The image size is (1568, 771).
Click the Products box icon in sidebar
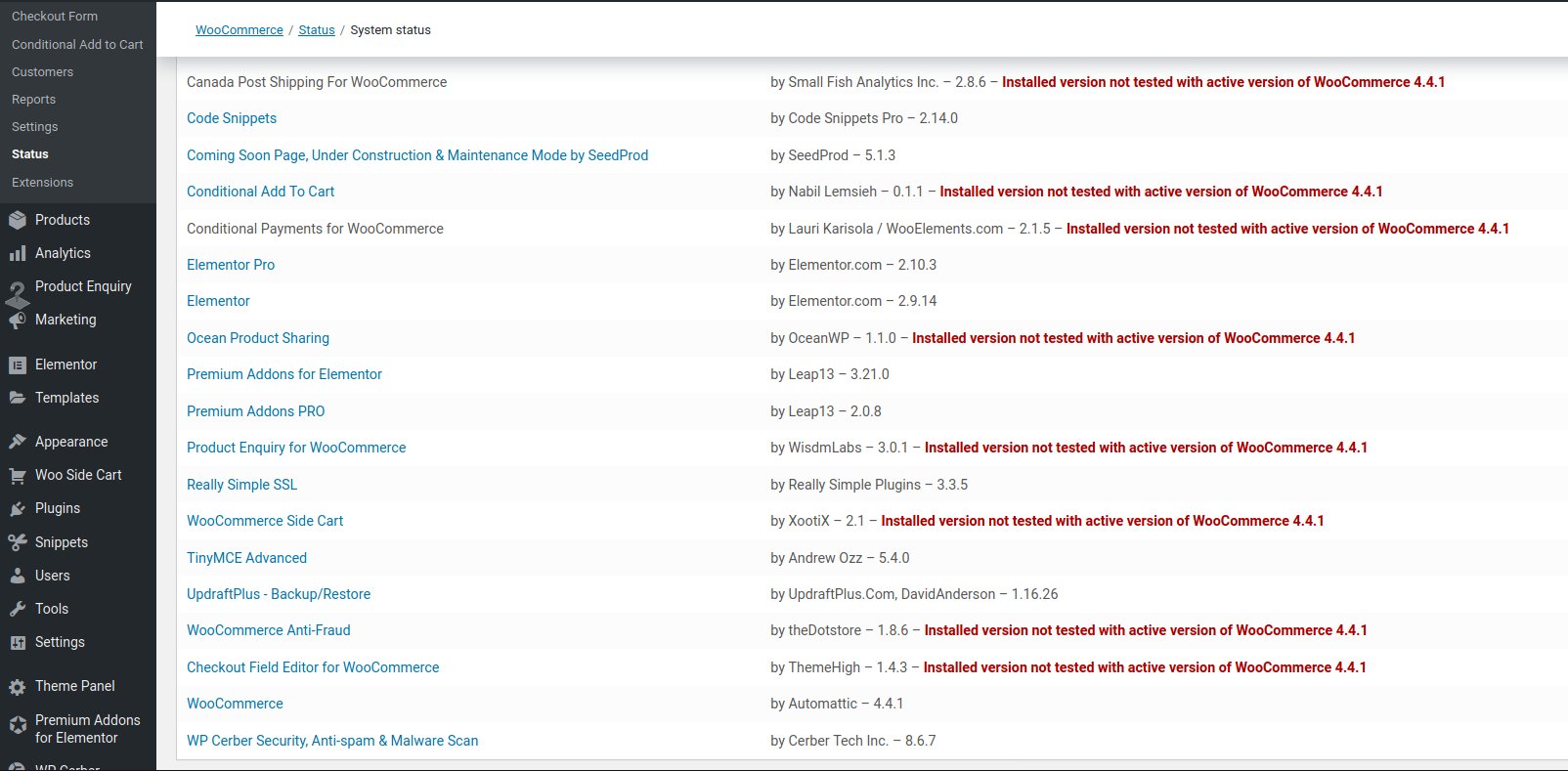tap(18, 221)
